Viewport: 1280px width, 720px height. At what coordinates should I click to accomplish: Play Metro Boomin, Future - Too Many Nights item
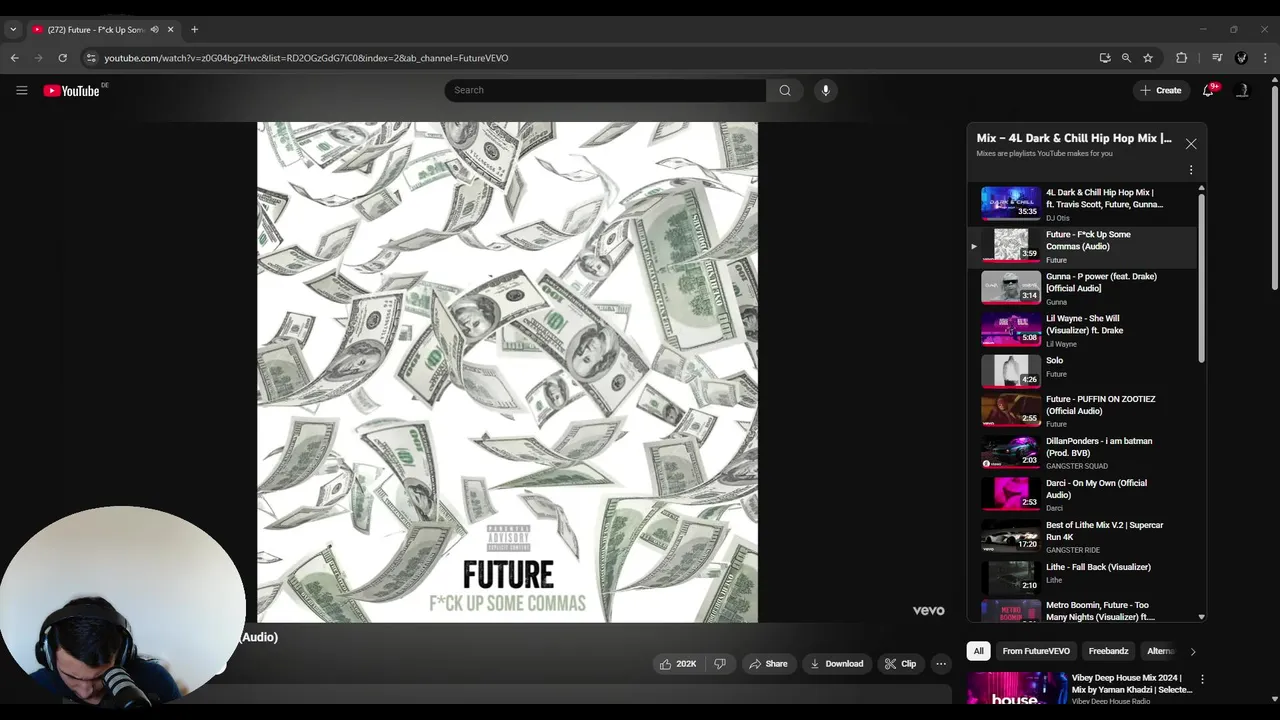point(1082,611)
